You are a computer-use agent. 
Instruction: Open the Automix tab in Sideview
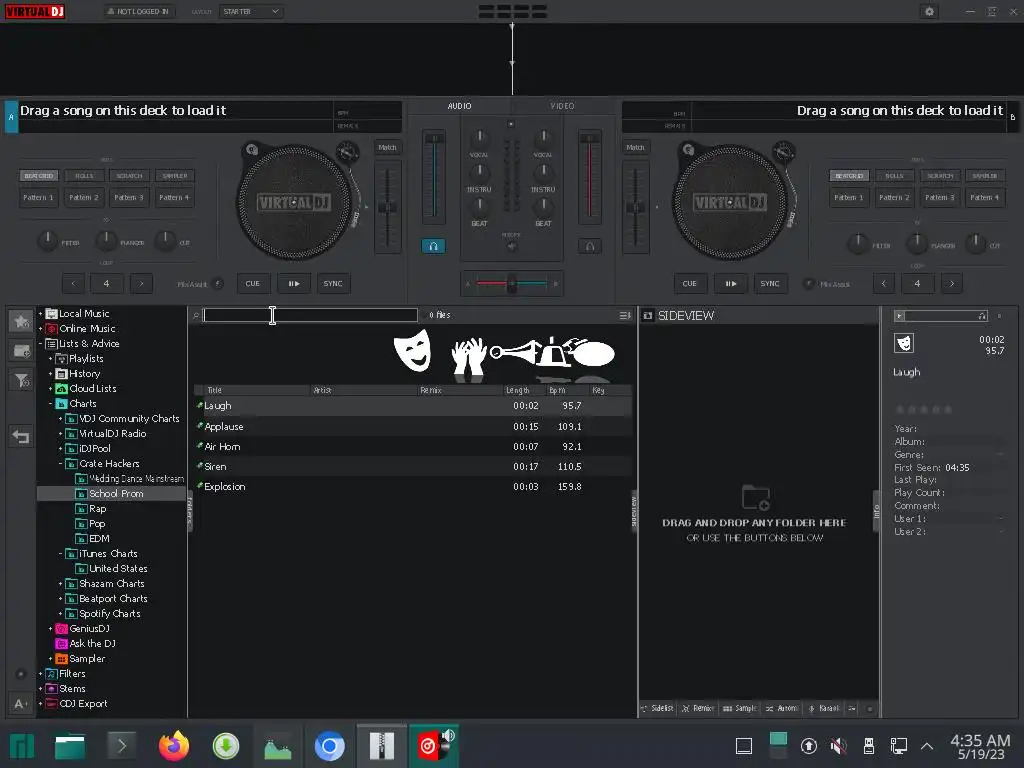[782, 709]
